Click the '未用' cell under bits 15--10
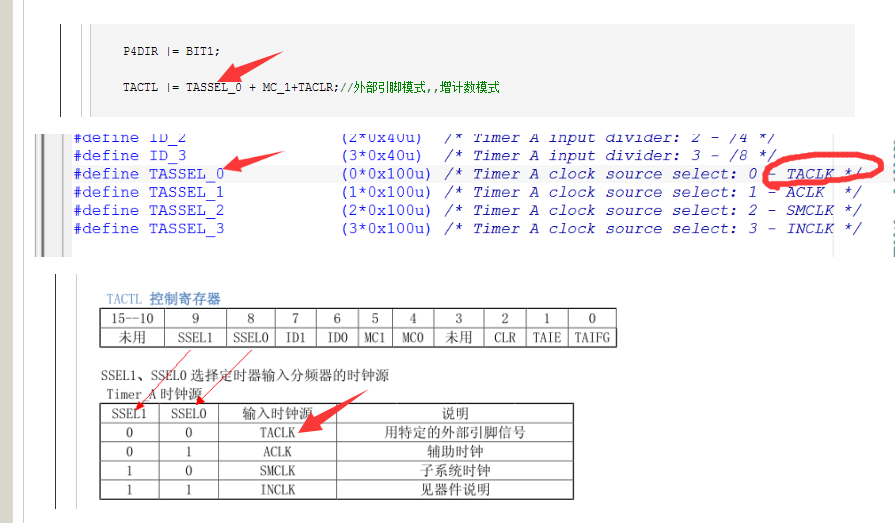The width and height of the screenshot is (895, 523). coord(132,337)
